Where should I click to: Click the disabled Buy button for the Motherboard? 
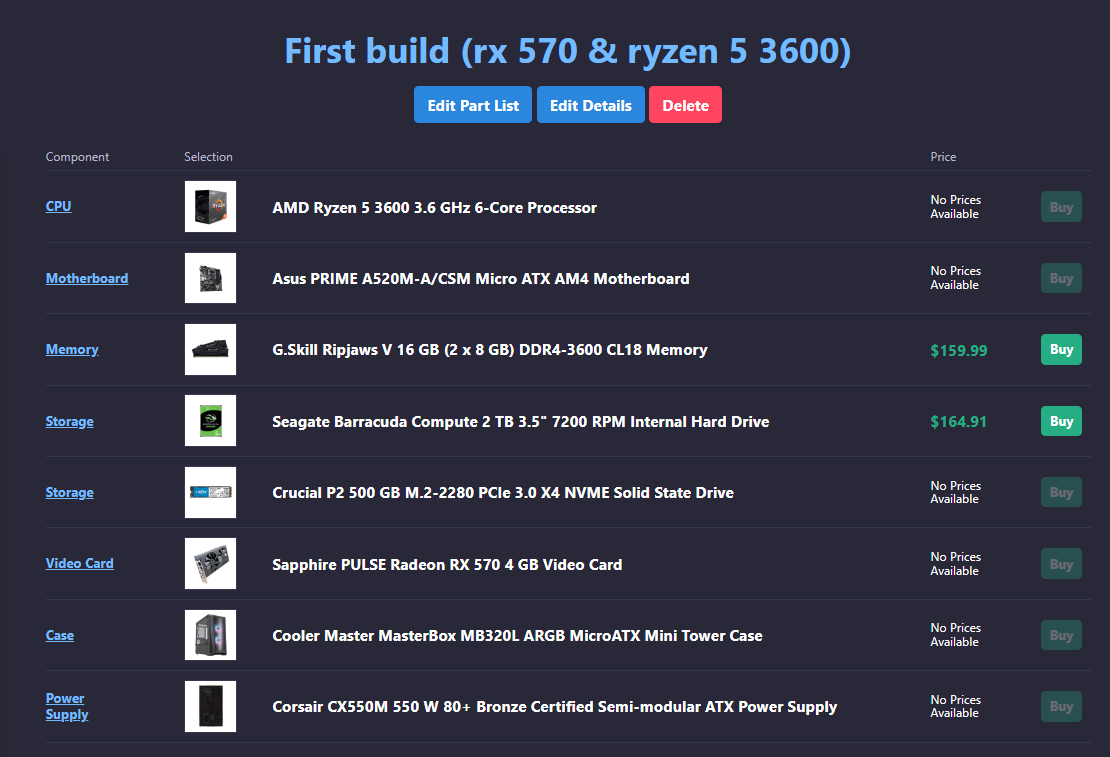(1061, 278)
